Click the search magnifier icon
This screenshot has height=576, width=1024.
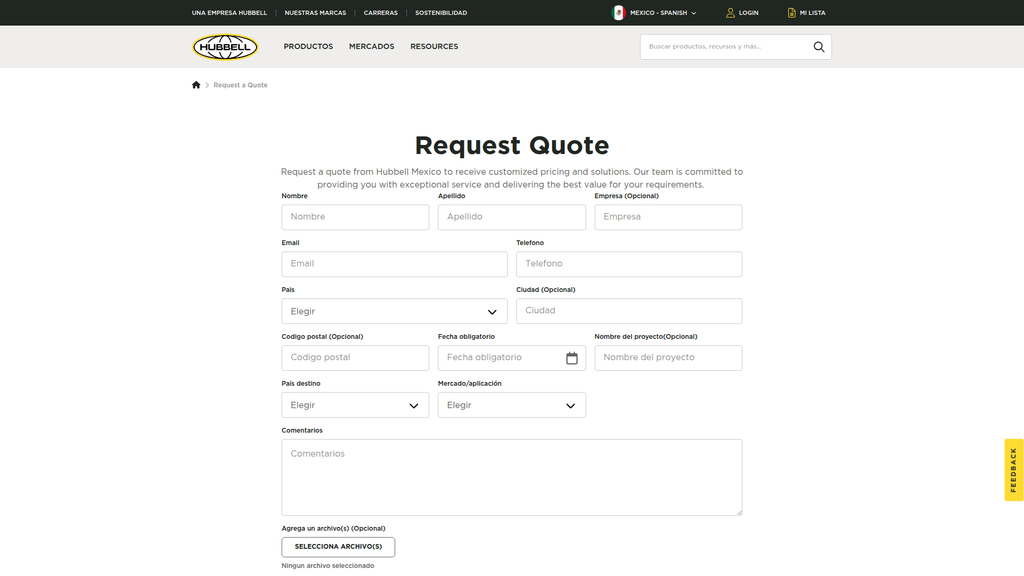pyautogui.click(x=818, y=47)
